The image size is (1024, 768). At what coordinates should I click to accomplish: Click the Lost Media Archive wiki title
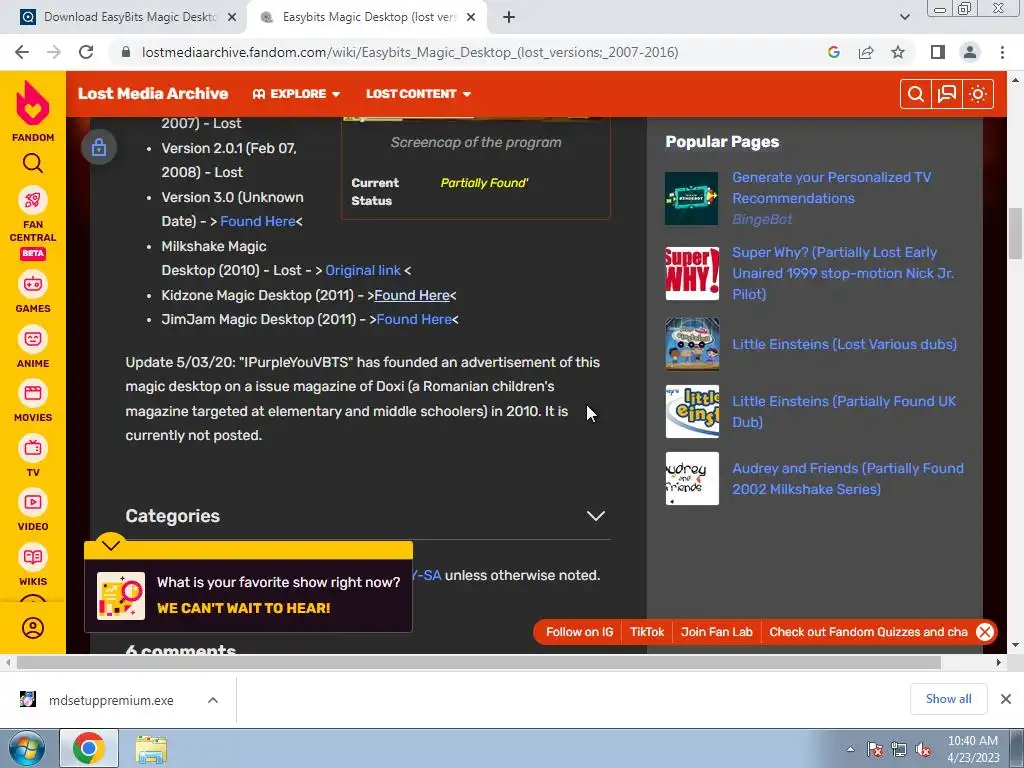coord(153,93)
